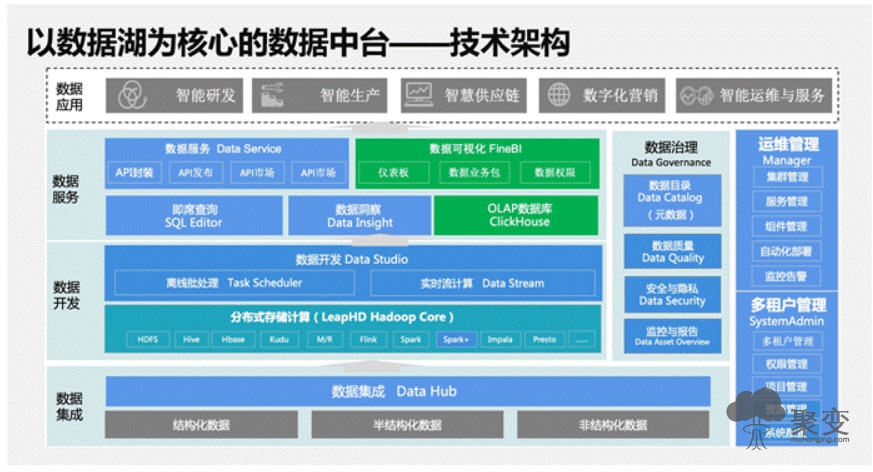
Task: Click the 离线批处理 Task Scheduler box
Action: (x=234, y=283)
